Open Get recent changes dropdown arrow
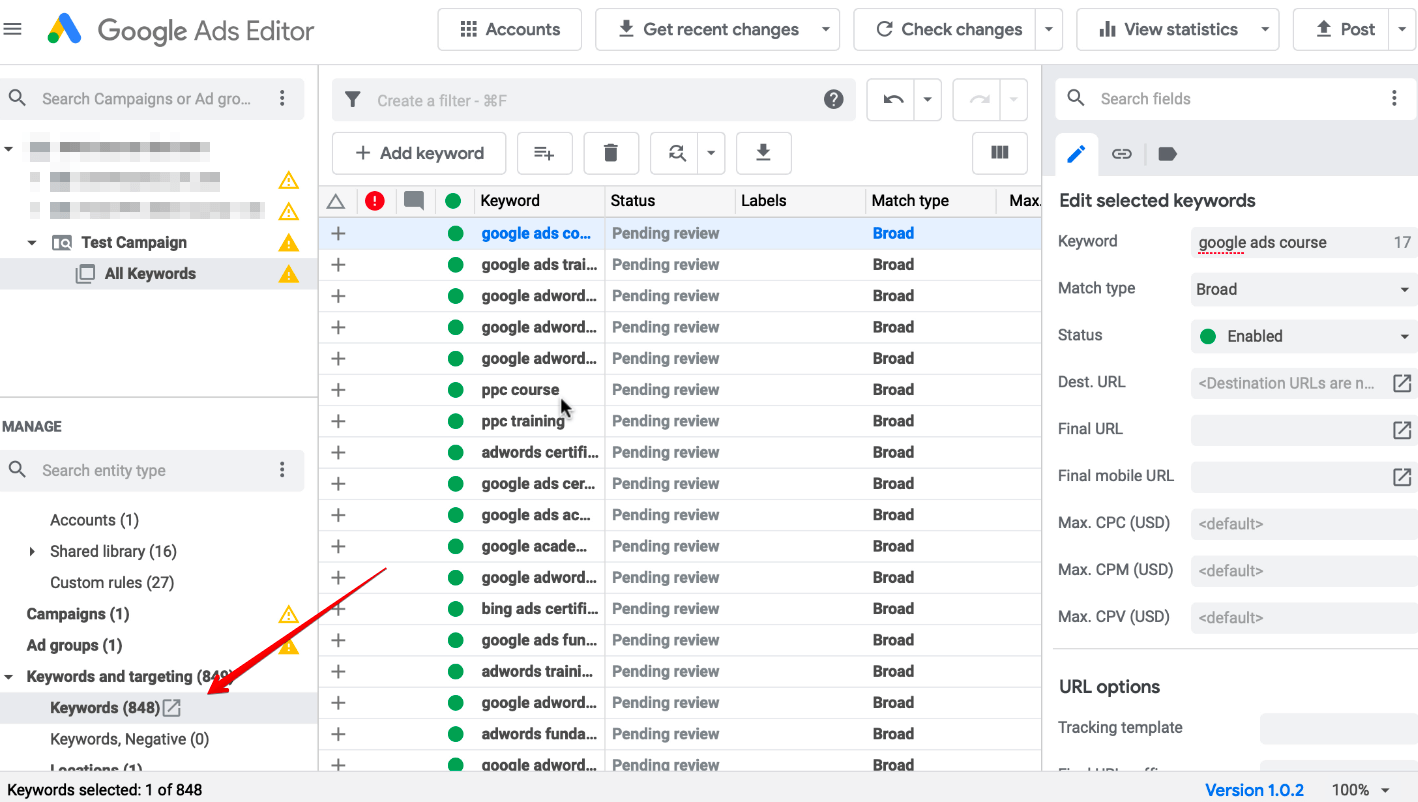1418x802 pixels. tap(826, 29)
